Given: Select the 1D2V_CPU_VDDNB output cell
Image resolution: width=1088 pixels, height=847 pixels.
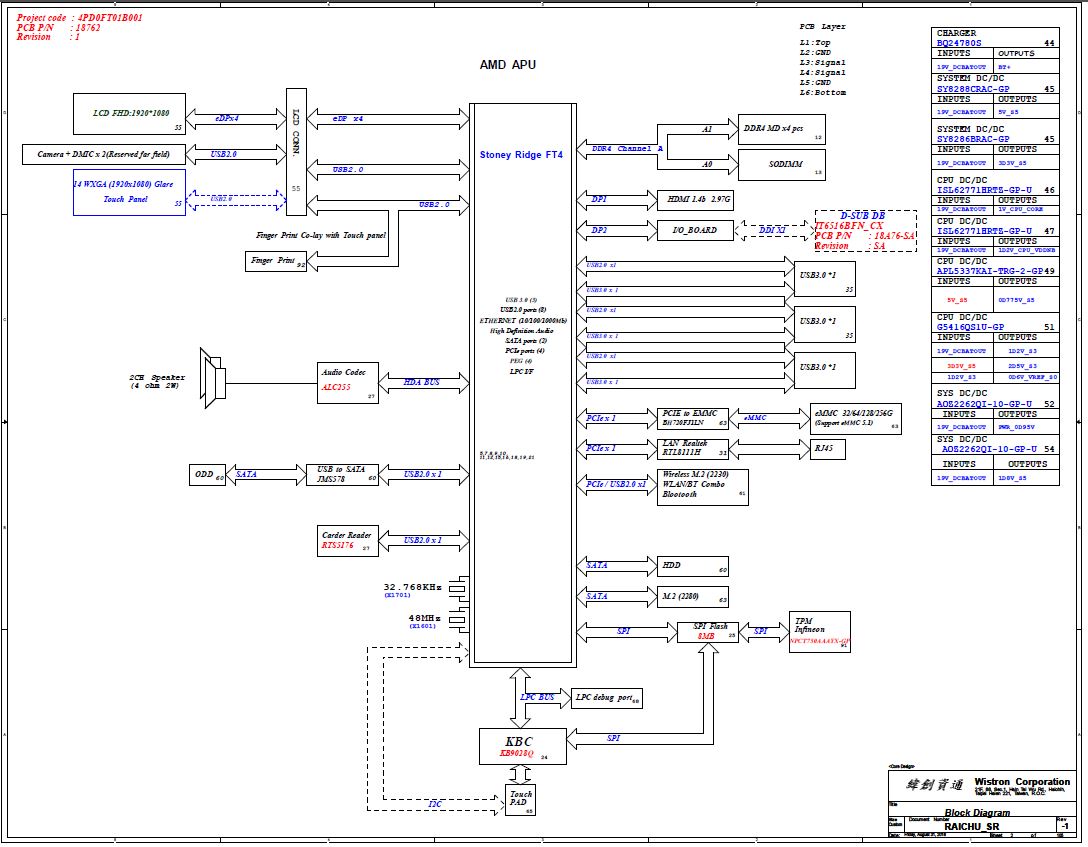Looking at the screenshot, I should pyautogui.click(x=1026, y=250).
